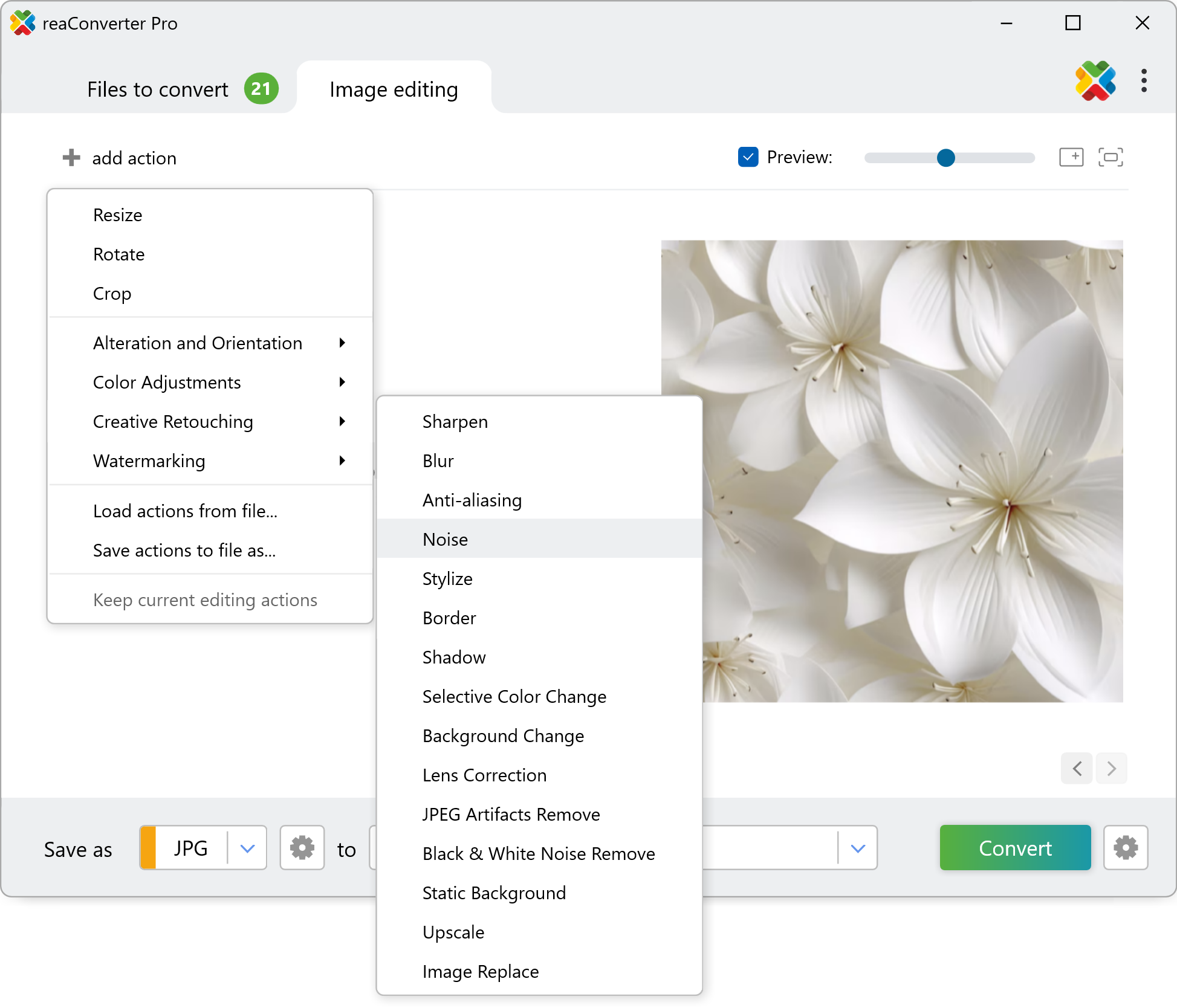Uncheck the Preview checkbox
The image size is (1177, 1008).
coord(748,157)
